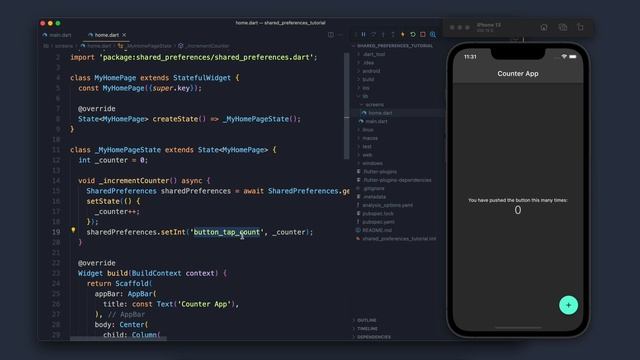
Task: Click the debug Step Into icon
Action: pyautogui.click(x=383, y=35)
